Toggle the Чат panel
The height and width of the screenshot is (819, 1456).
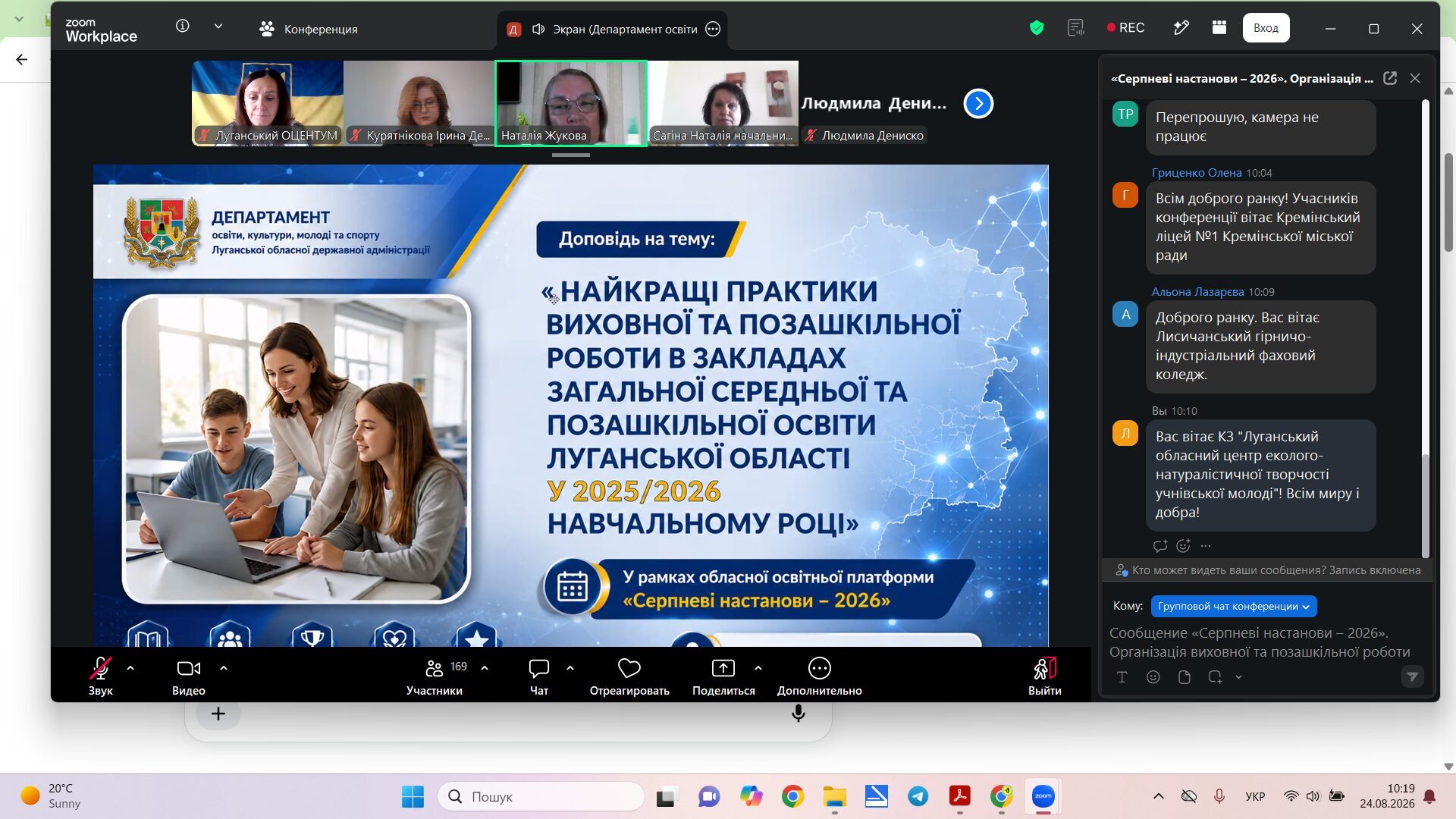(x=538, y=675)
